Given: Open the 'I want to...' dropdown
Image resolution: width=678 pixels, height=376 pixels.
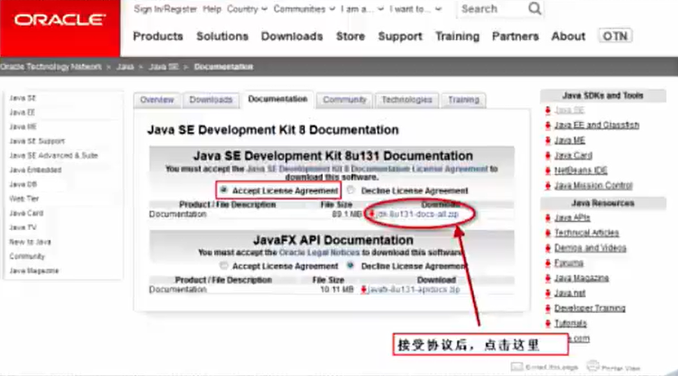Looking at the screenshot, I should pyautogui.click(x=416, y=9).
